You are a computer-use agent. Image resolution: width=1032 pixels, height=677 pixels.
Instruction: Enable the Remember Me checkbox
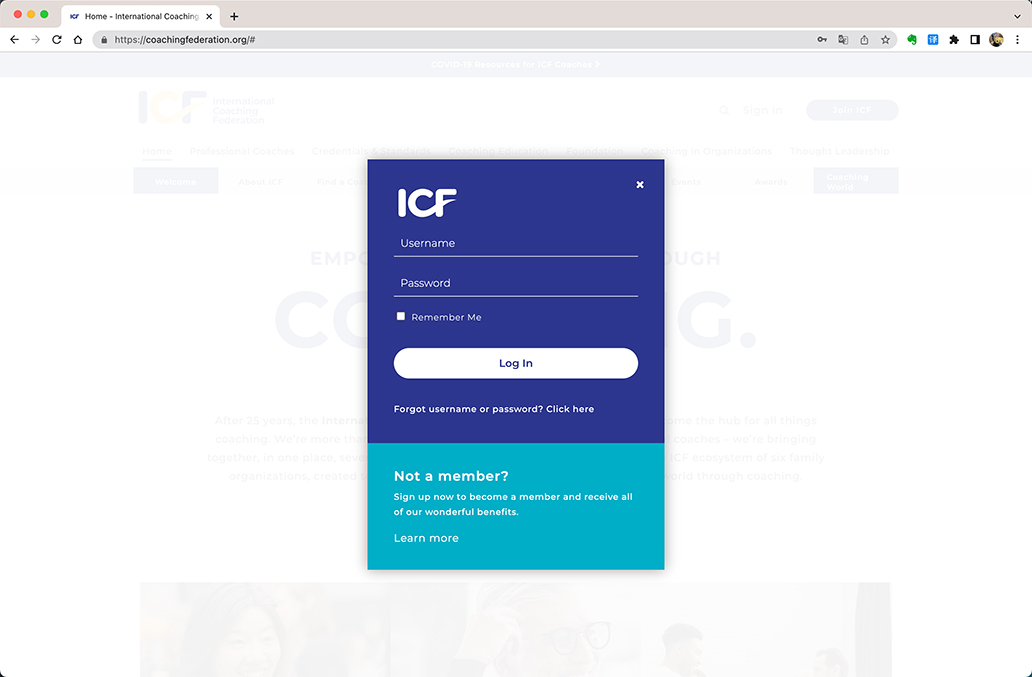[401, 316]
